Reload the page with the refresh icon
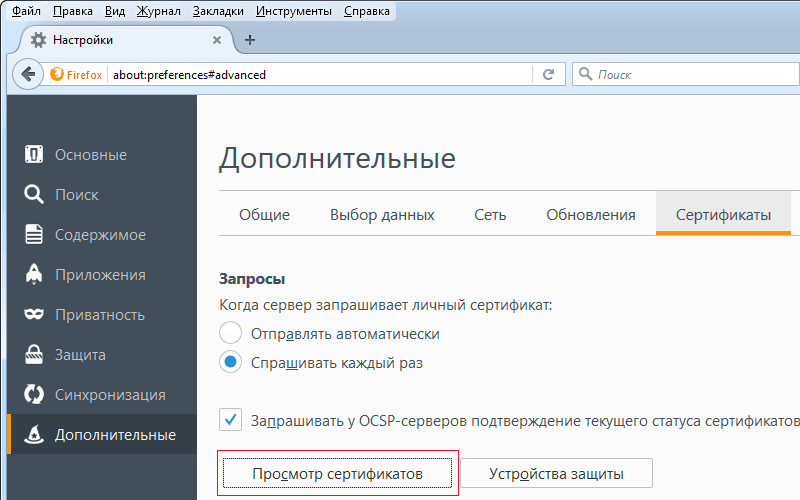The height and width of the screenshot is (500, 800). [x=548, y=74]
